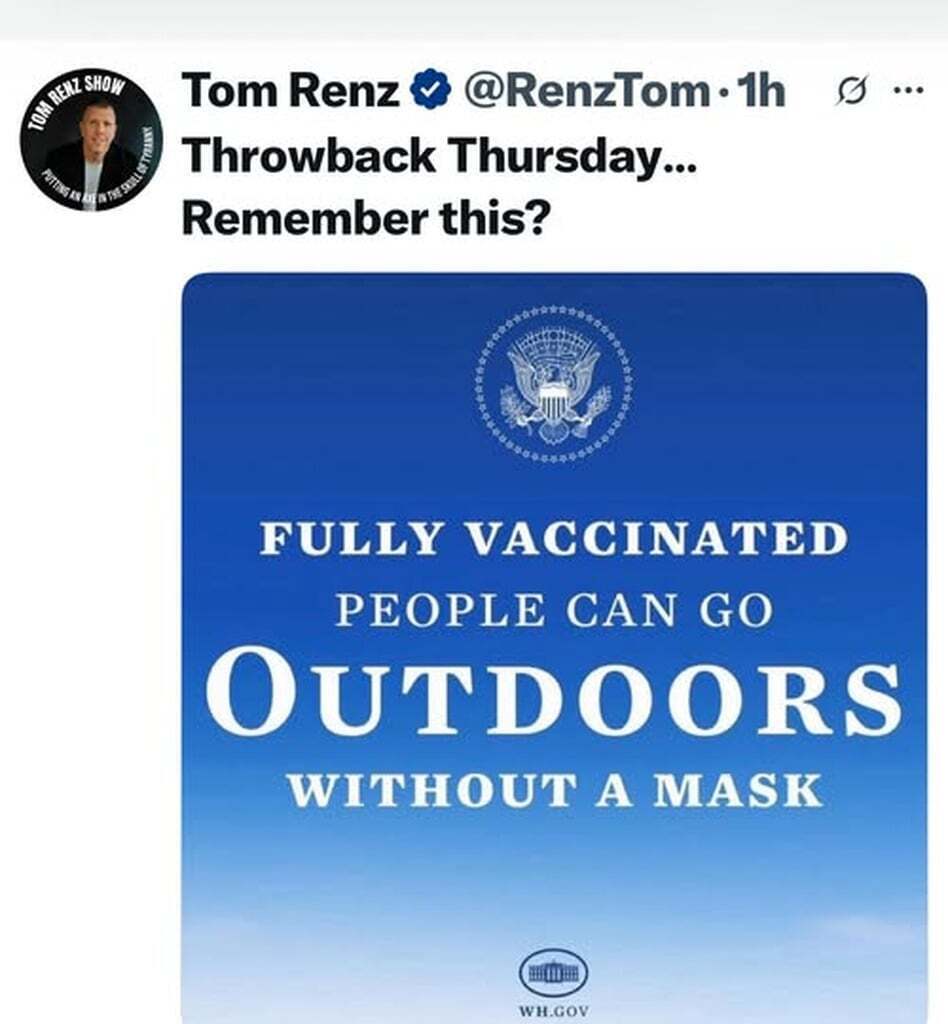Image resolution: width=948 pixels, height=1024 pixels.
Task: Click the blue verified badge
Action: [x=431, y=94]
